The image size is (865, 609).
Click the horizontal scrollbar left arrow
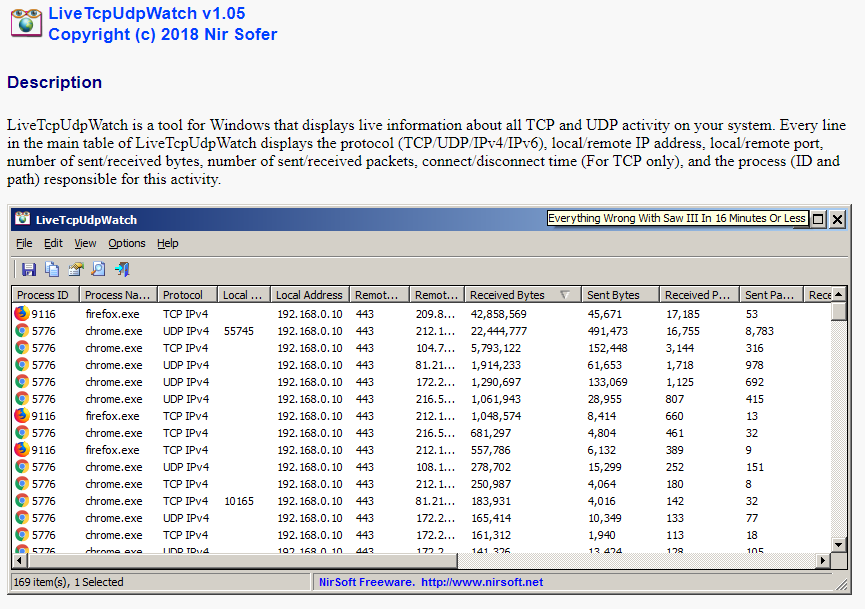19,560
